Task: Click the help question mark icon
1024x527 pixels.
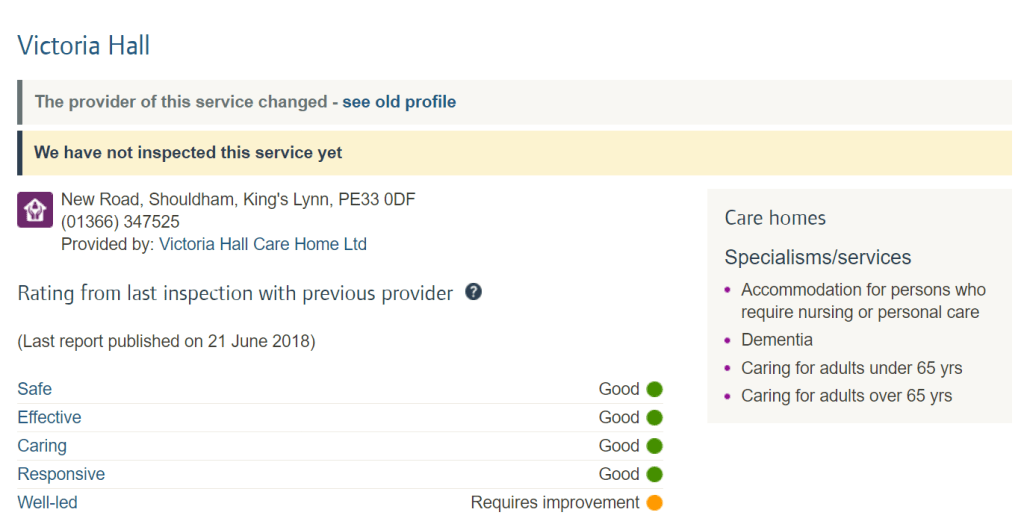Action: 474,292
